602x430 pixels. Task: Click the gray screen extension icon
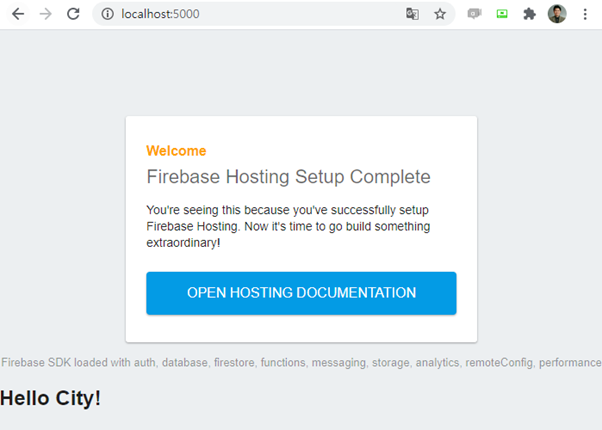coord(475,14)
